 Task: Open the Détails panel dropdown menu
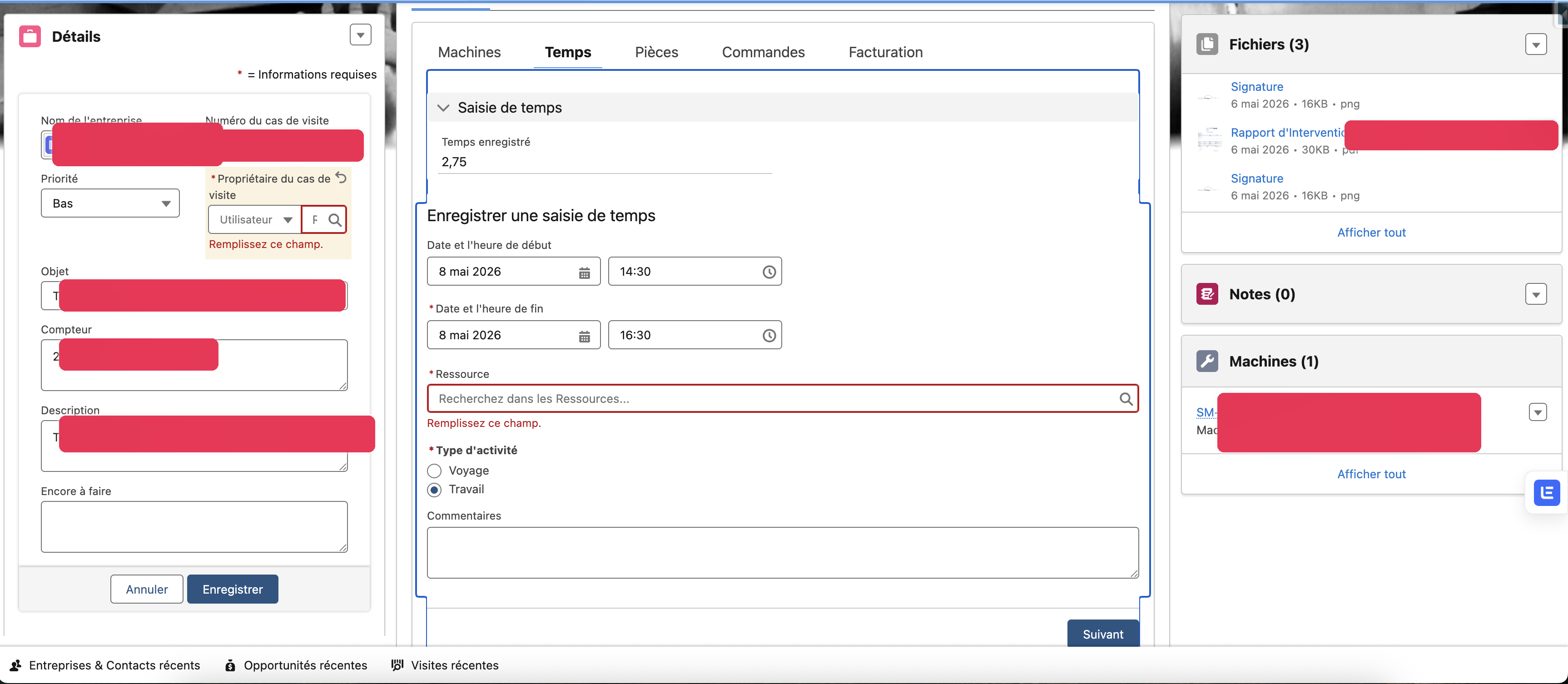click(360, 35)
